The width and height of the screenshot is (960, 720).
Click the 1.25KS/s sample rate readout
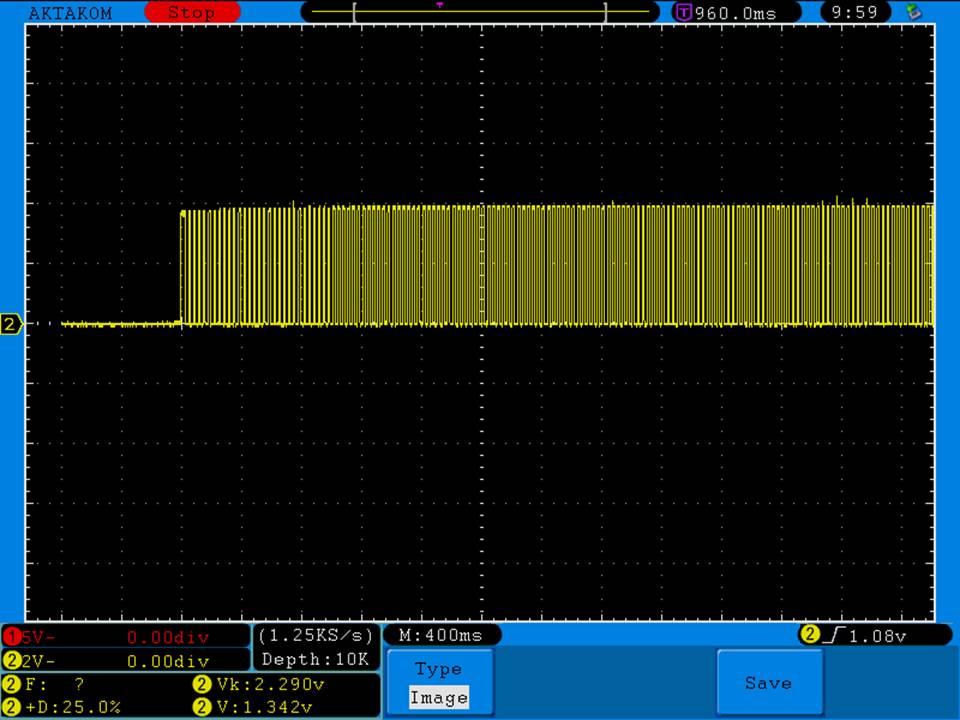pos(316,636)
